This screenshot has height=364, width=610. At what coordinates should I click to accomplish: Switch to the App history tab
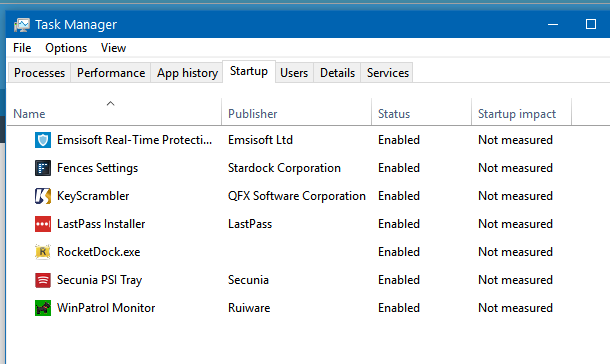pos(187,73)
